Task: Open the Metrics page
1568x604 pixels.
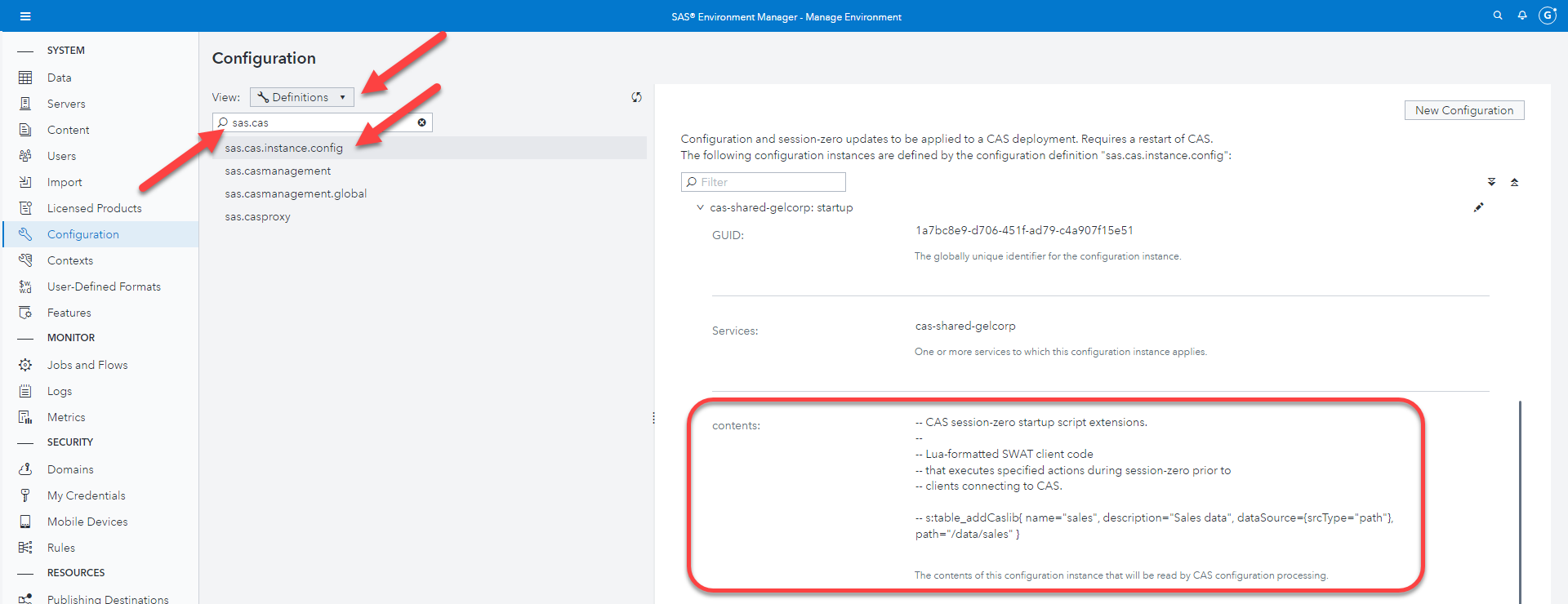Action: 66,417
